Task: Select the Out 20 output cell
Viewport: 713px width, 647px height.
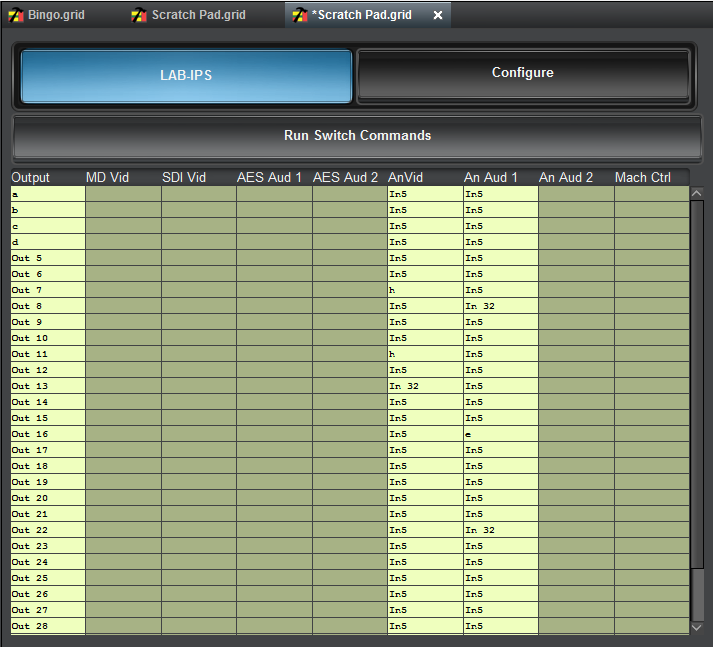Action: pos(48,498)
